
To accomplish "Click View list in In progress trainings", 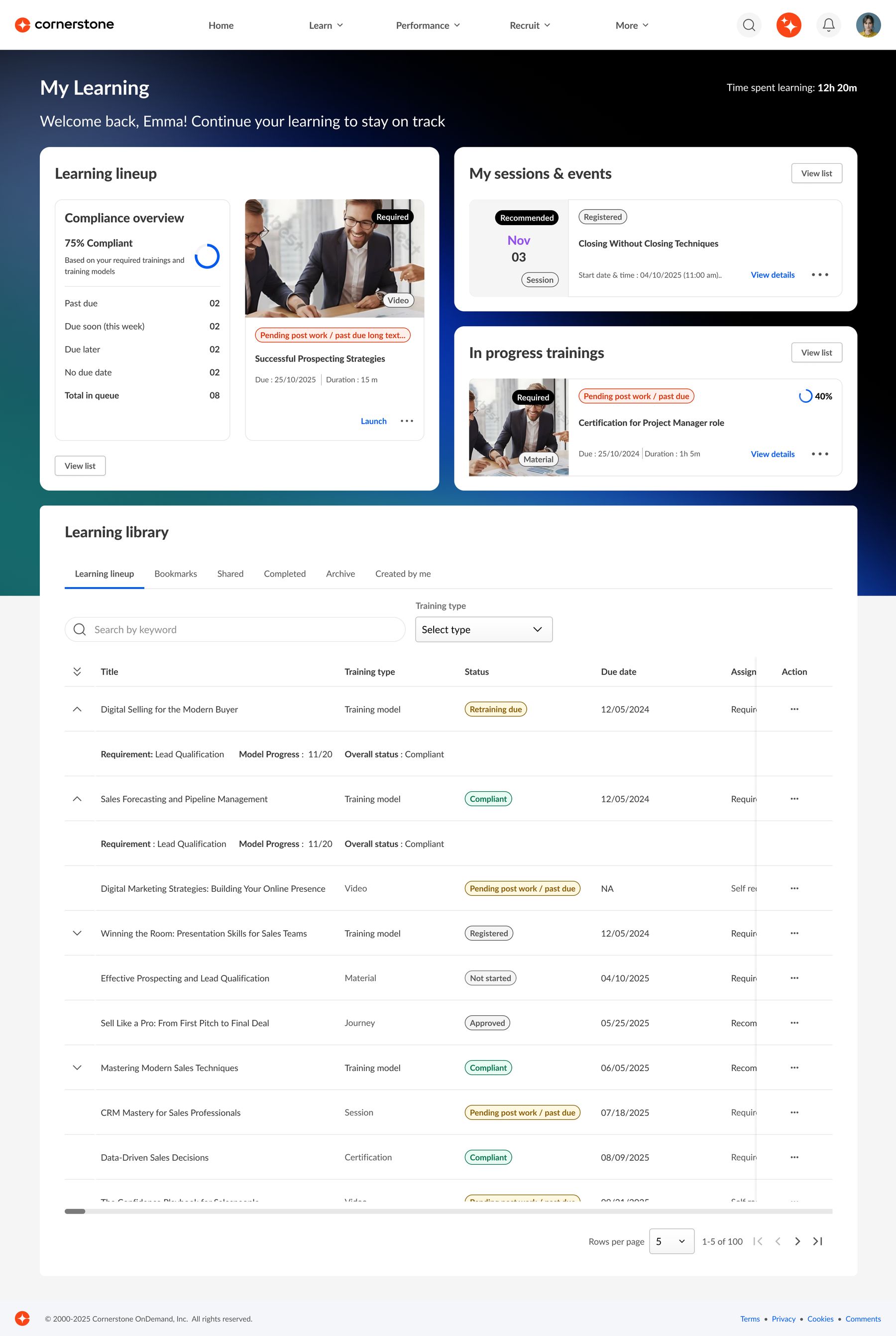I will [816, 353].
